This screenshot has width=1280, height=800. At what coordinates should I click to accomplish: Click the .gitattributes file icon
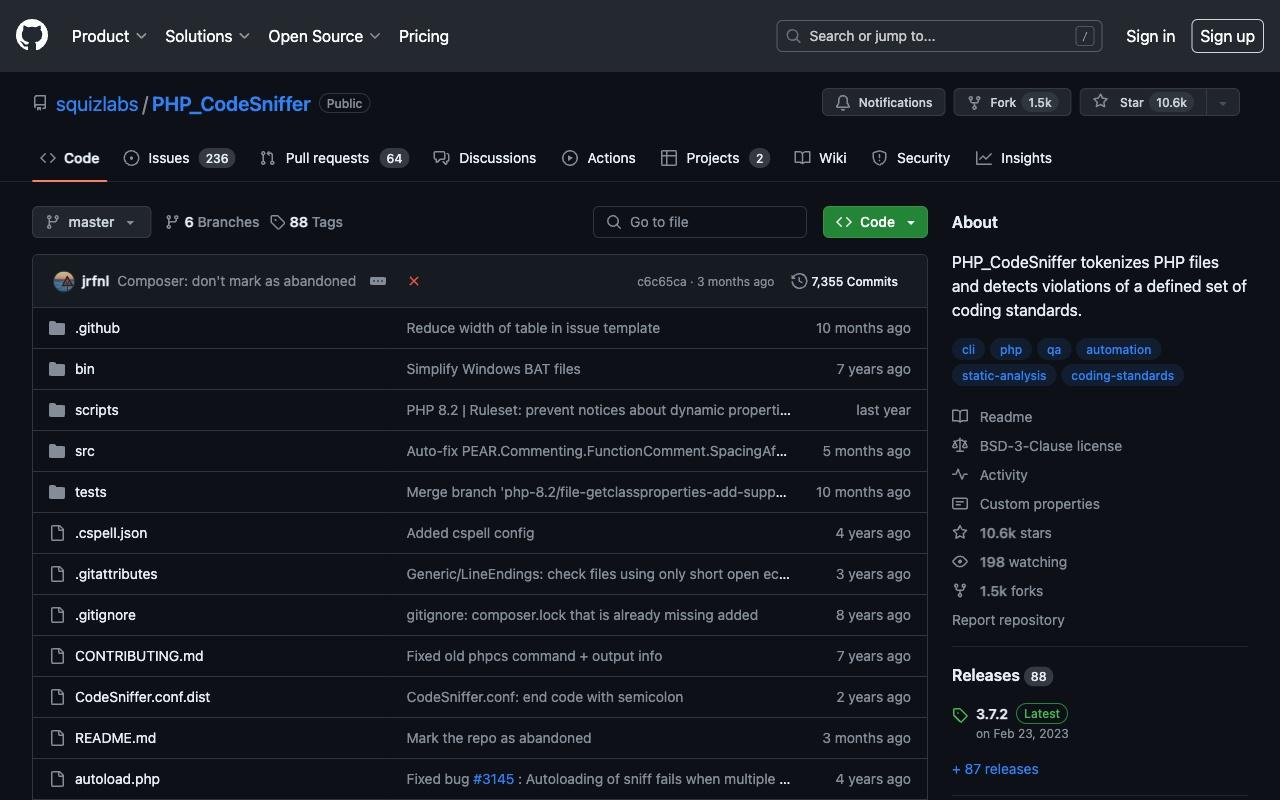point(57,574)
